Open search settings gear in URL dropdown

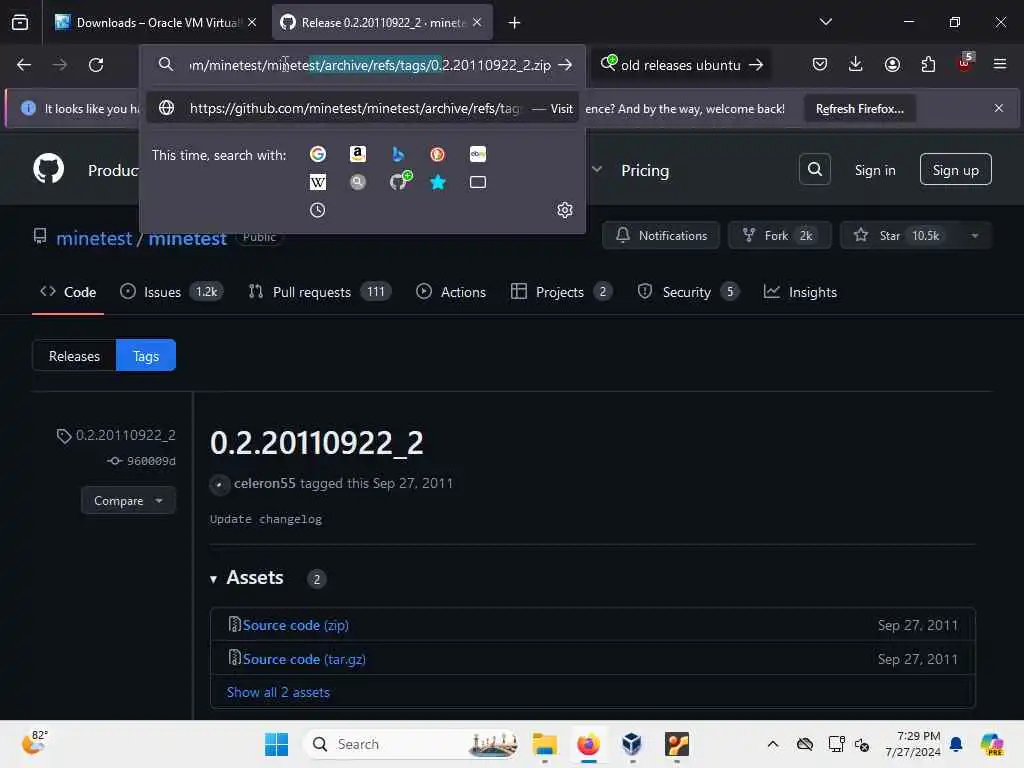565,210
